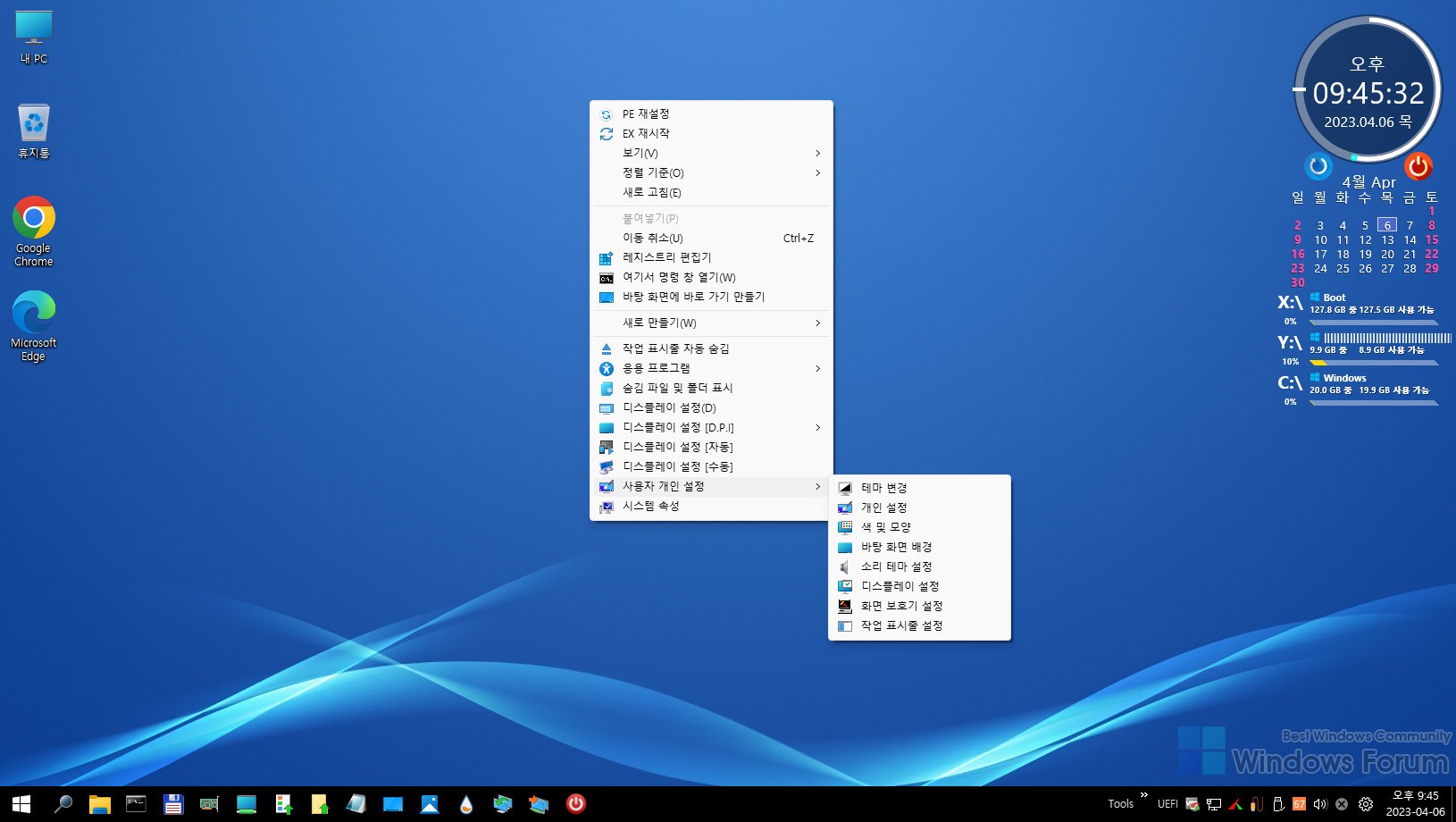1456x822 pixels.
Task: Open 시스템 속성 from the menu
Action: [x=711, y=507]
